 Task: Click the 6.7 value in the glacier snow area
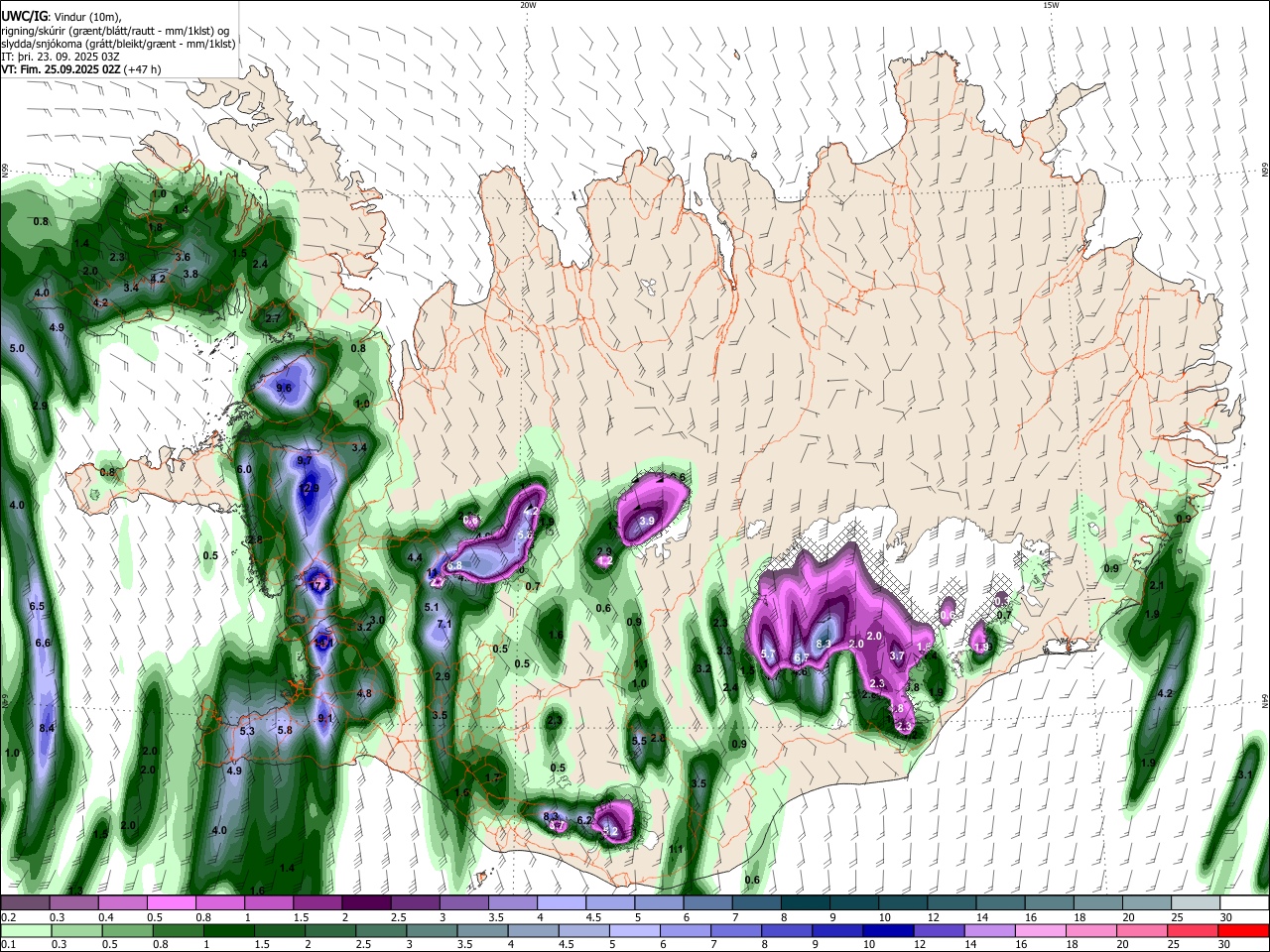pyautogui.click(x=801, y=657)
